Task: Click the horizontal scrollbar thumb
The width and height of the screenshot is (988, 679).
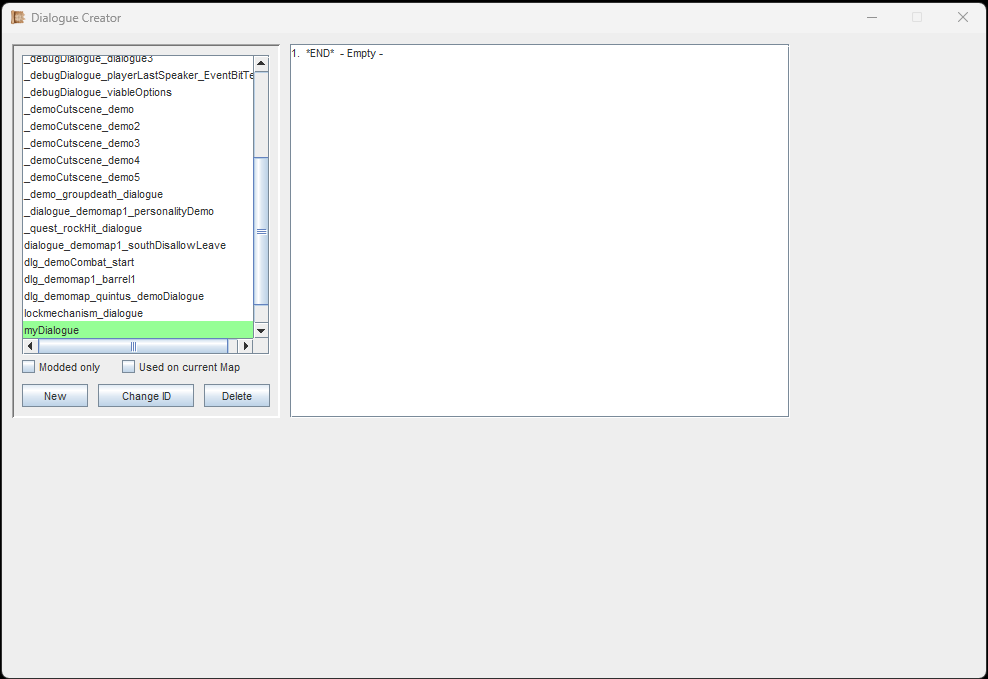Action: click(x=133, y=346)
